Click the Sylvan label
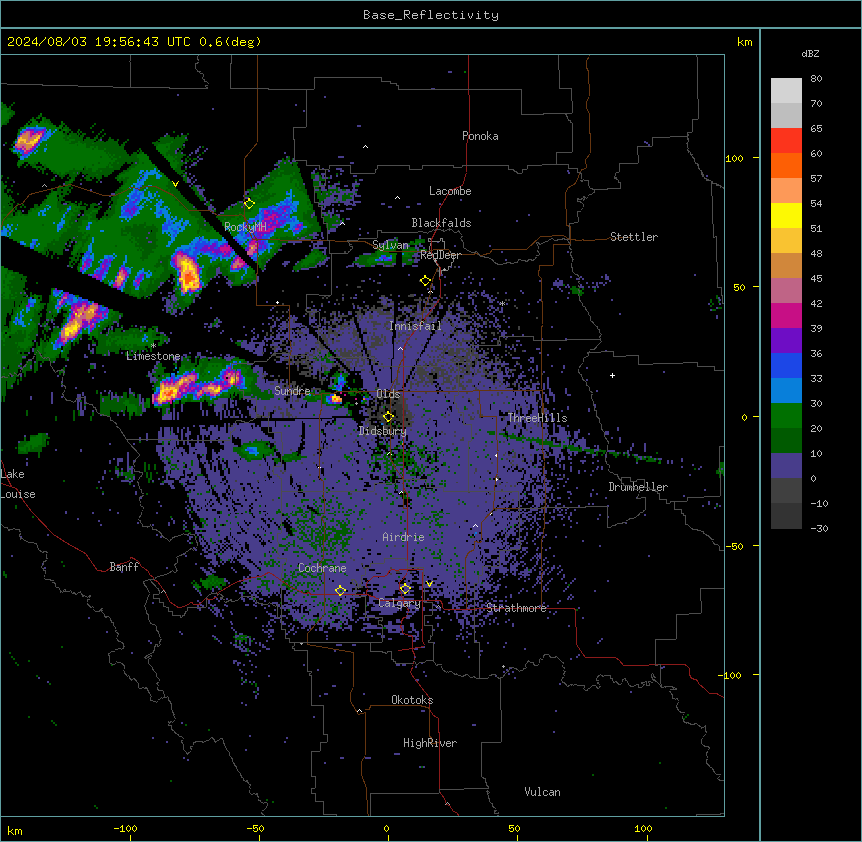Viewport: 862px width, 842px height. (390, 245)
